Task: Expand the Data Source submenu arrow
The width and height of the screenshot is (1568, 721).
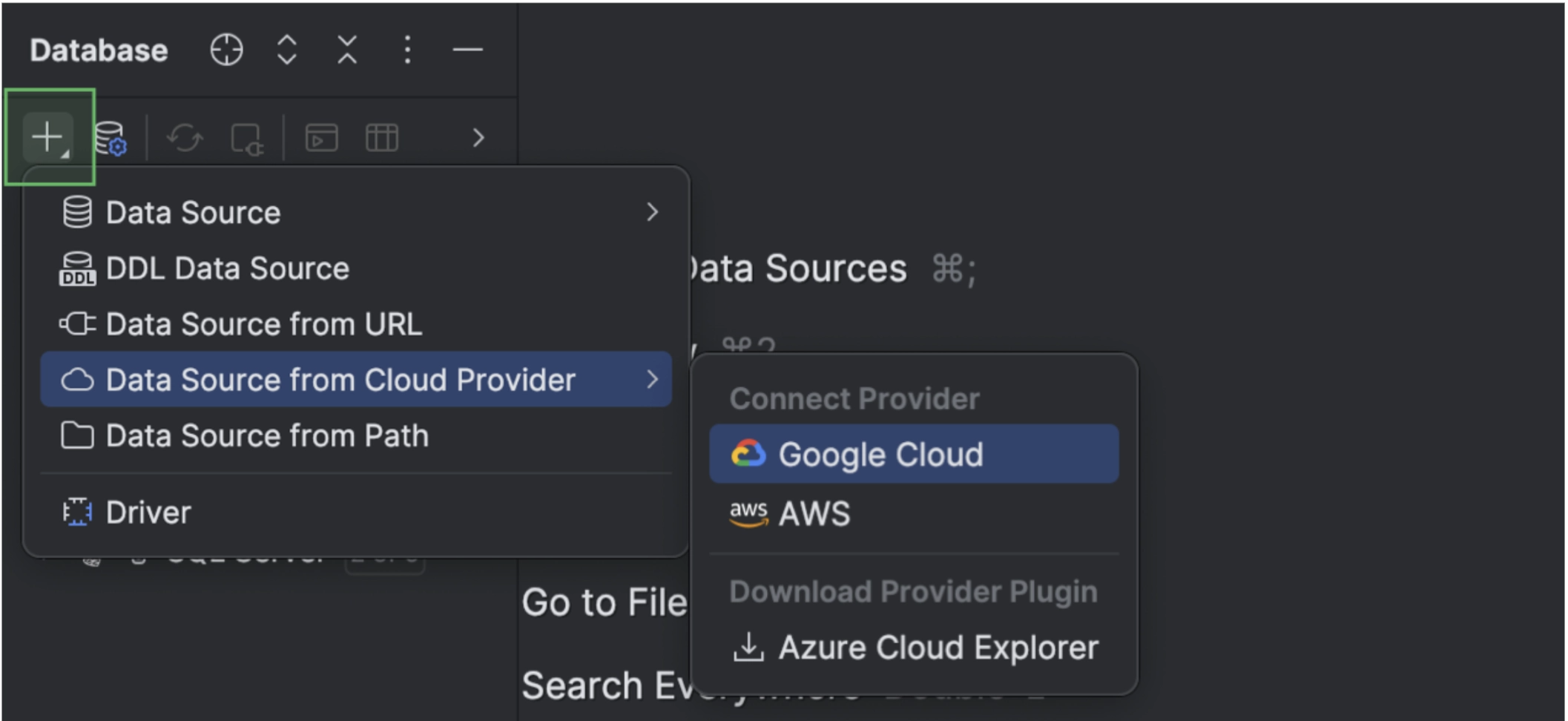Action: [x=652, y=213]
